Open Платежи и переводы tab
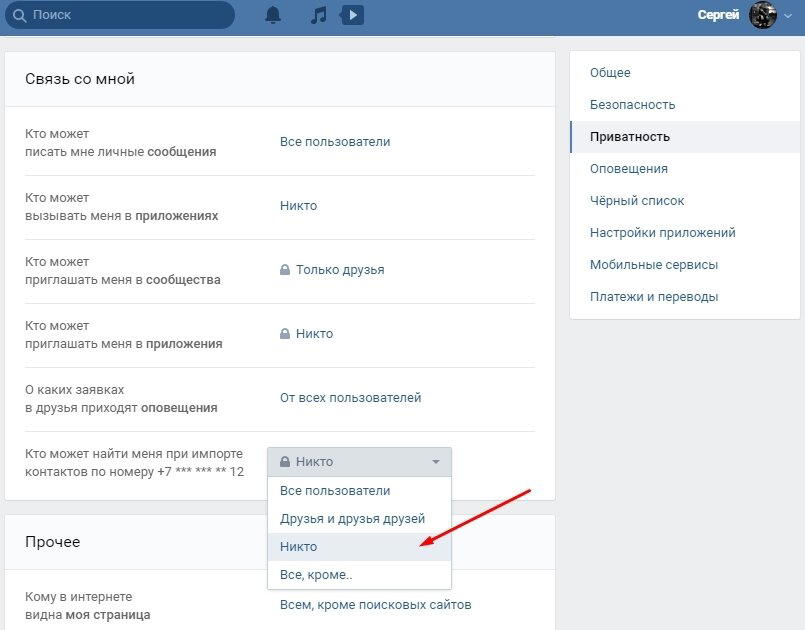 (685, 297)
